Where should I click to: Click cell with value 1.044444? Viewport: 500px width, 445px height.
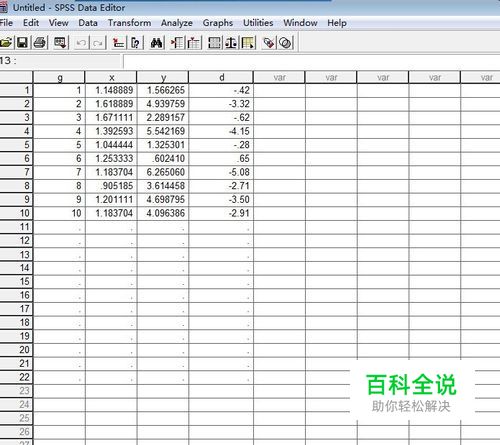tap(111, 145)
